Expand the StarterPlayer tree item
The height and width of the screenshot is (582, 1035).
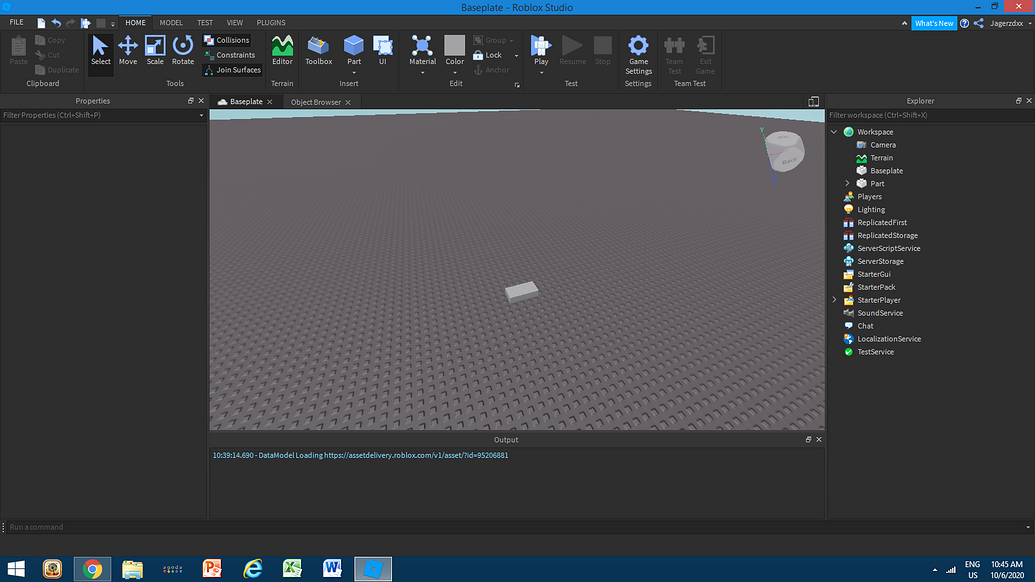[x=835, y=299]
